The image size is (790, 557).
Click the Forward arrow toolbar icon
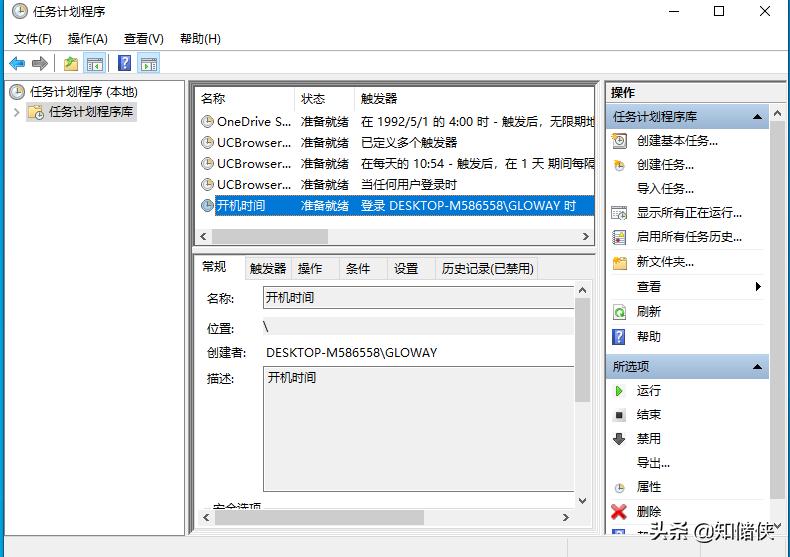40,63
